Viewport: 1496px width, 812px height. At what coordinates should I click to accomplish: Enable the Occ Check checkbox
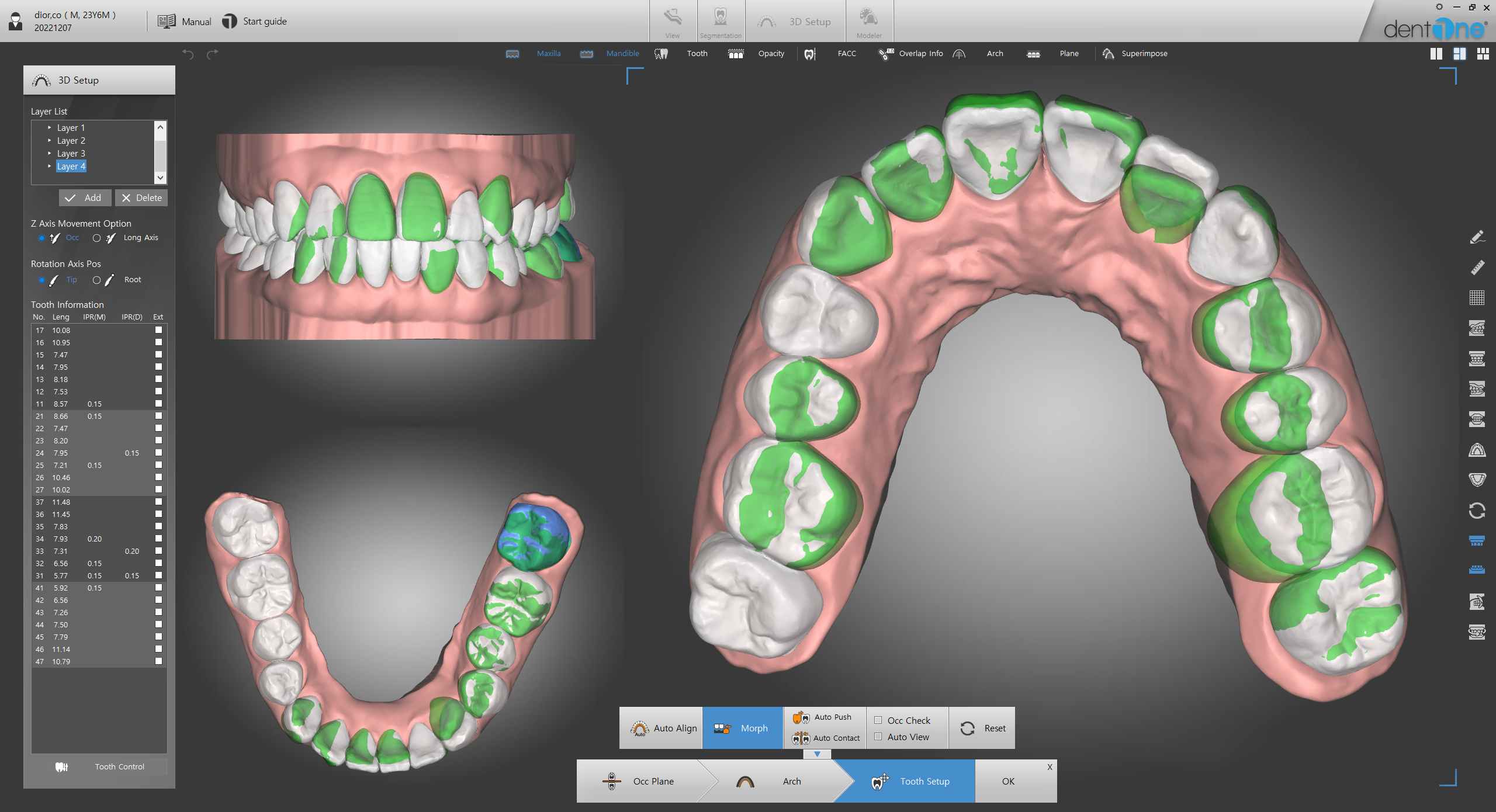coord(878,720)
